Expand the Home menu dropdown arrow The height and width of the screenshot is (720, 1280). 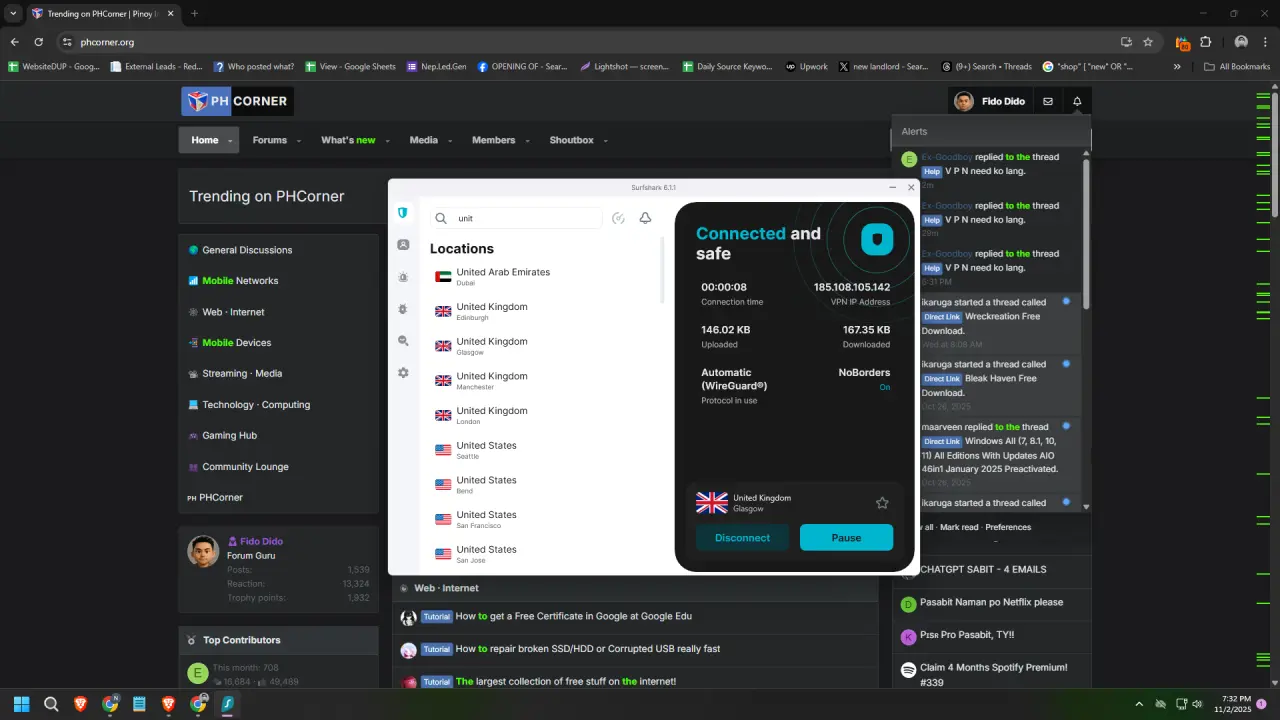(x=231, y=141)
